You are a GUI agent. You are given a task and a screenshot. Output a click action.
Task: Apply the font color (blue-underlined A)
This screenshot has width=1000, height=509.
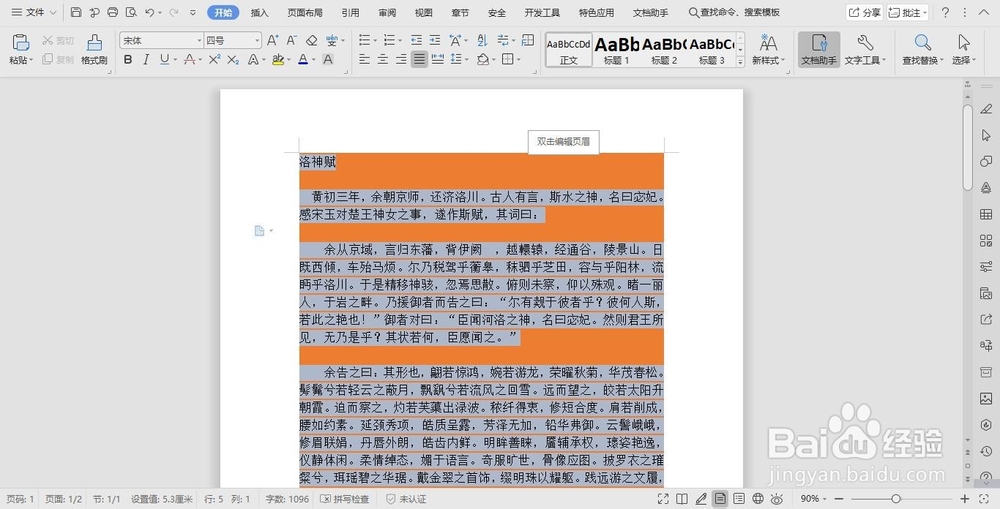(x=303, y=59)
